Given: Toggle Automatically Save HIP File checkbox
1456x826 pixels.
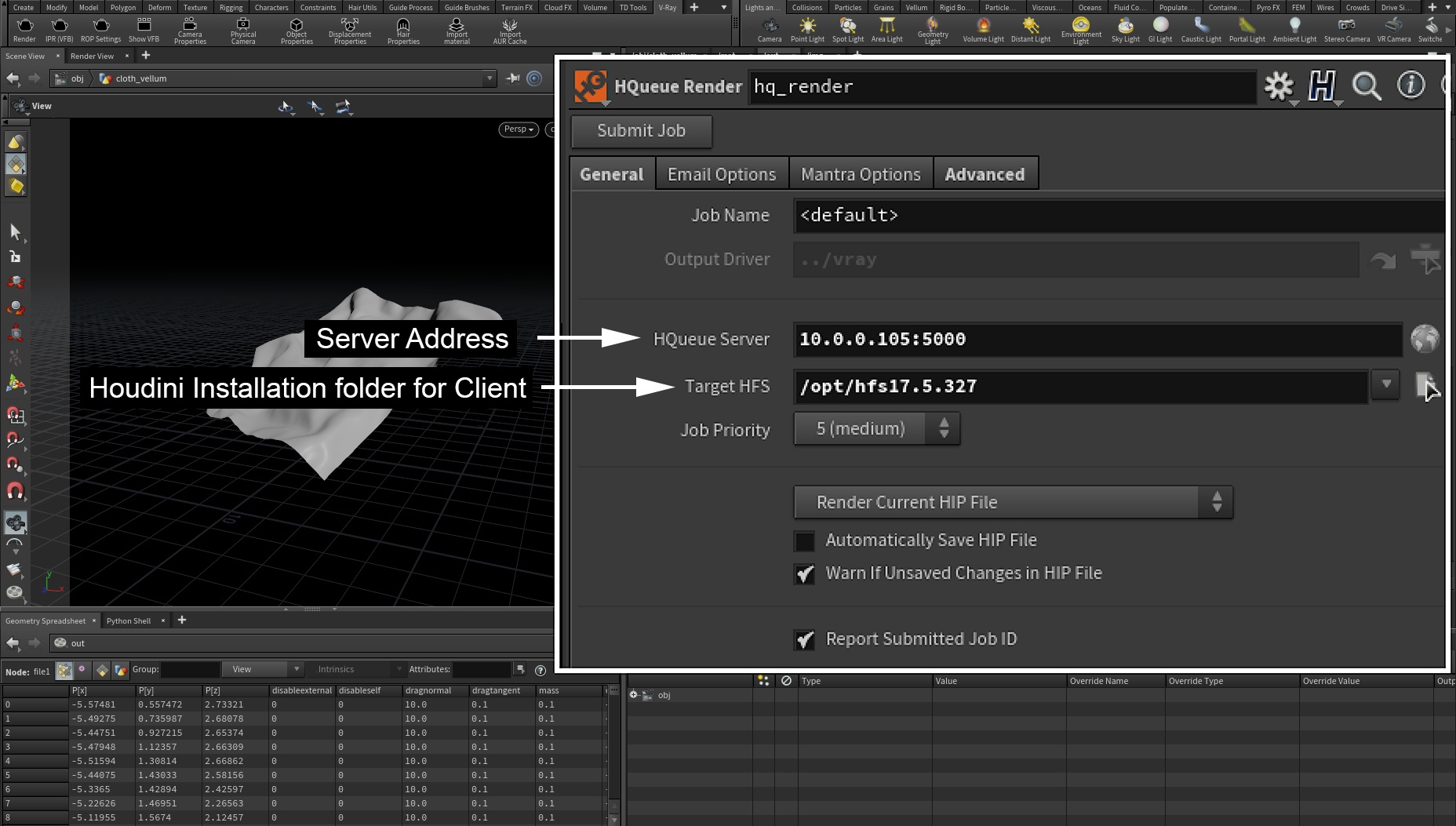Looking at the screenshot, I should (804, 541).
